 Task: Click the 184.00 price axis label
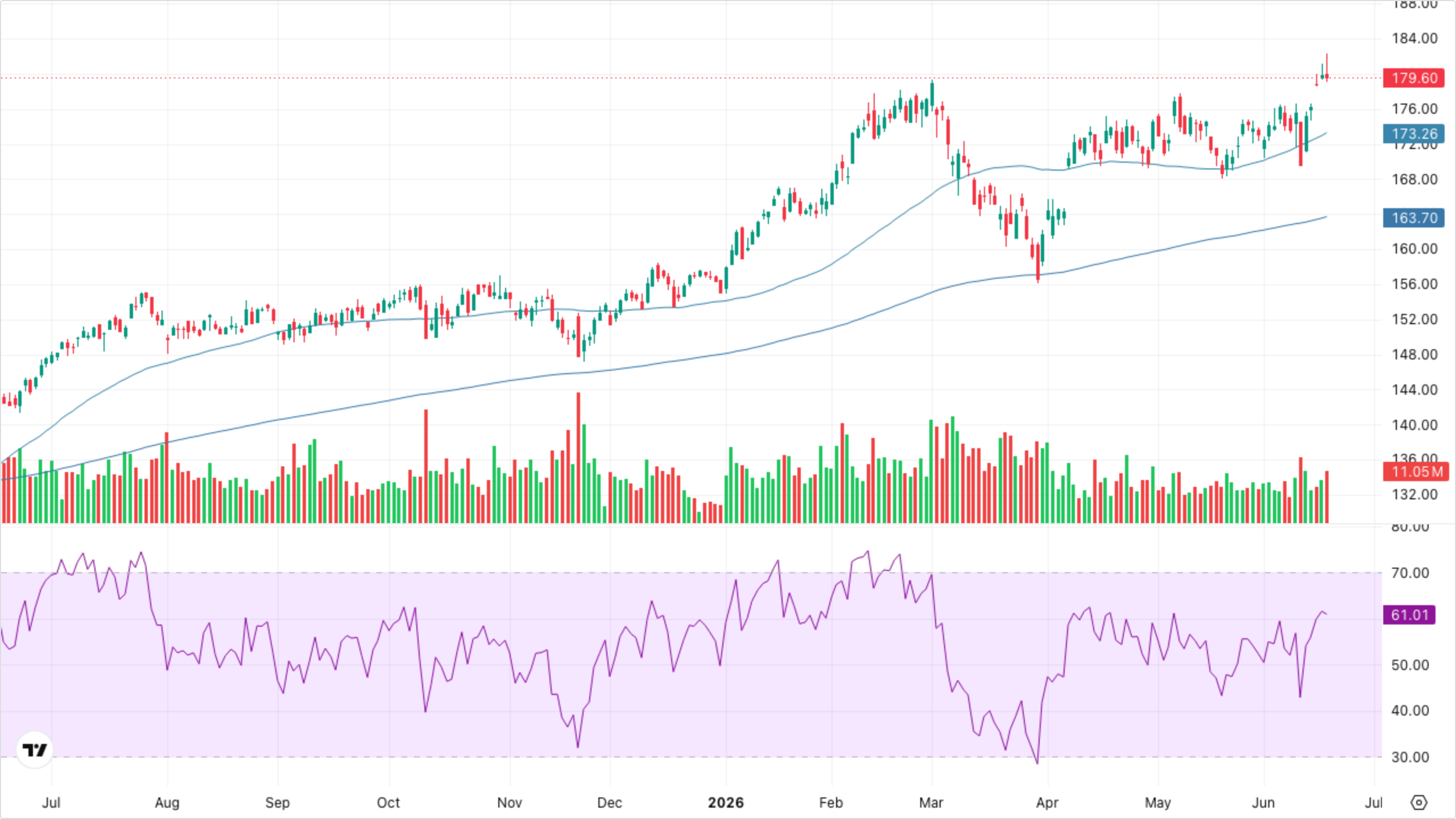pos(1414,39)
